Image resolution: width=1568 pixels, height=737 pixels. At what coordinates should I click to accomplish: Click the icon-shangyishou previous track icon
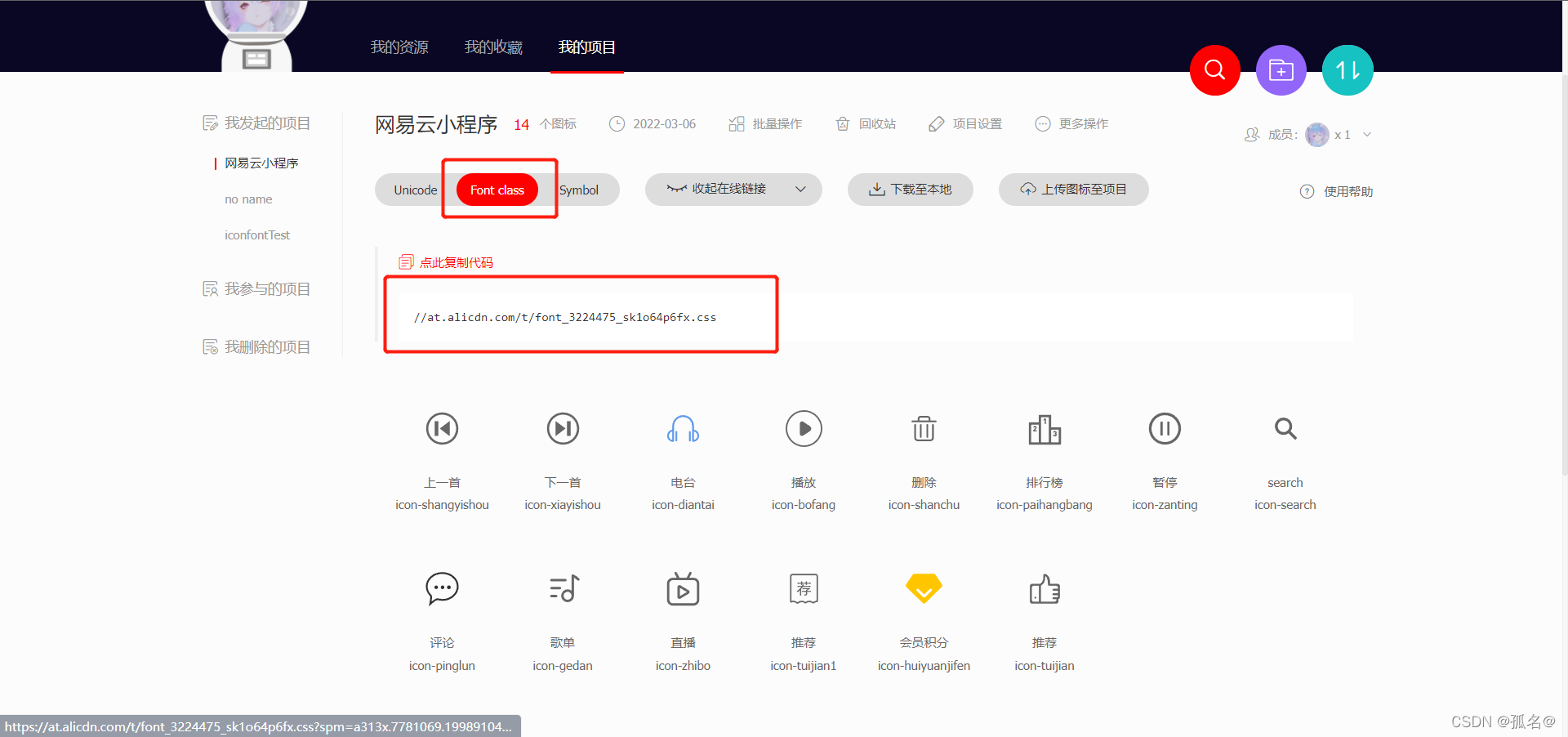click(x=442, y=428)
